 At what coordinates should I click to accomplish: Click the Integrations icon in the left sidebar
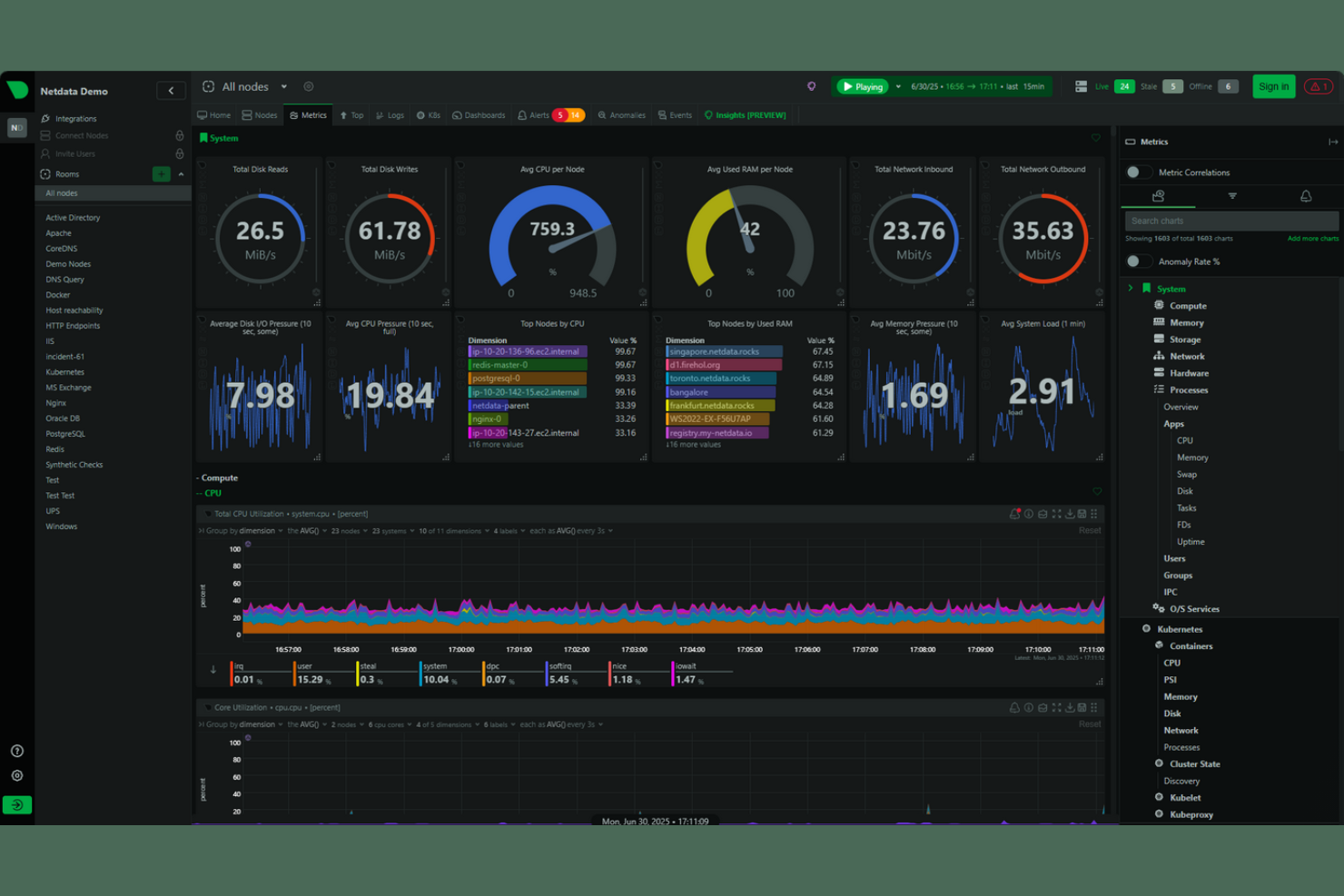coord(45,118)
